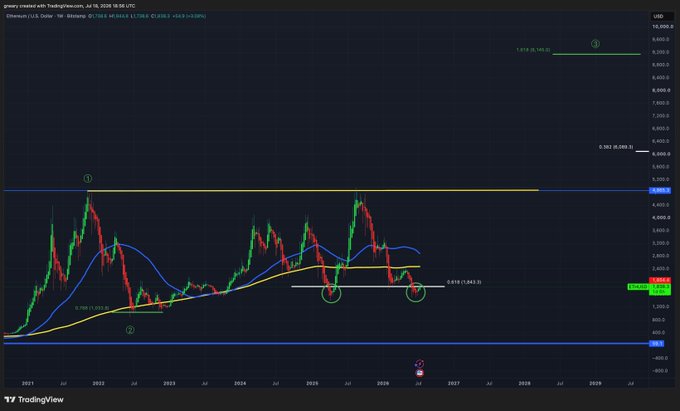
Task: Click the circled 2 wave label
Action: point(130,330)
